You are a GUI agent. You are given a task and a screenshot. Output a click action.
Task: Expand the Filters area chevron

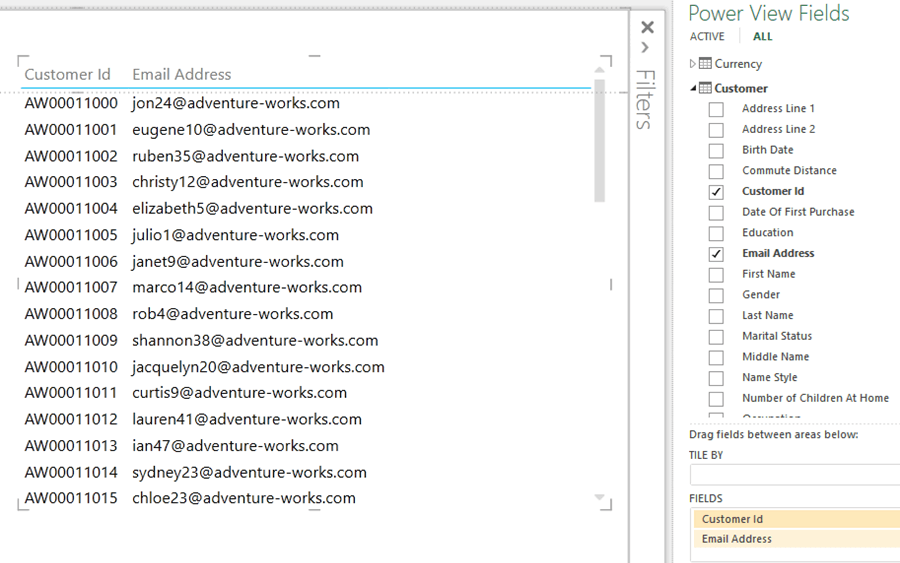pos(645,48)
